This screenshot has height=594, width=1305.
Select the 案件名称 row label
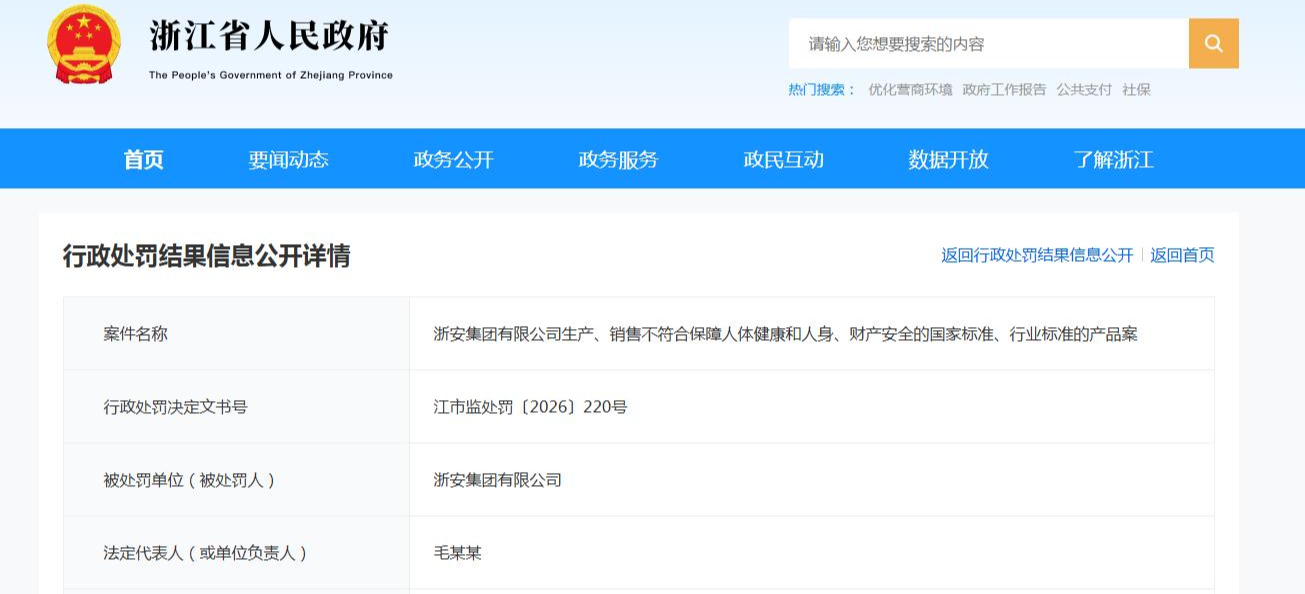(x=136, y=334)
